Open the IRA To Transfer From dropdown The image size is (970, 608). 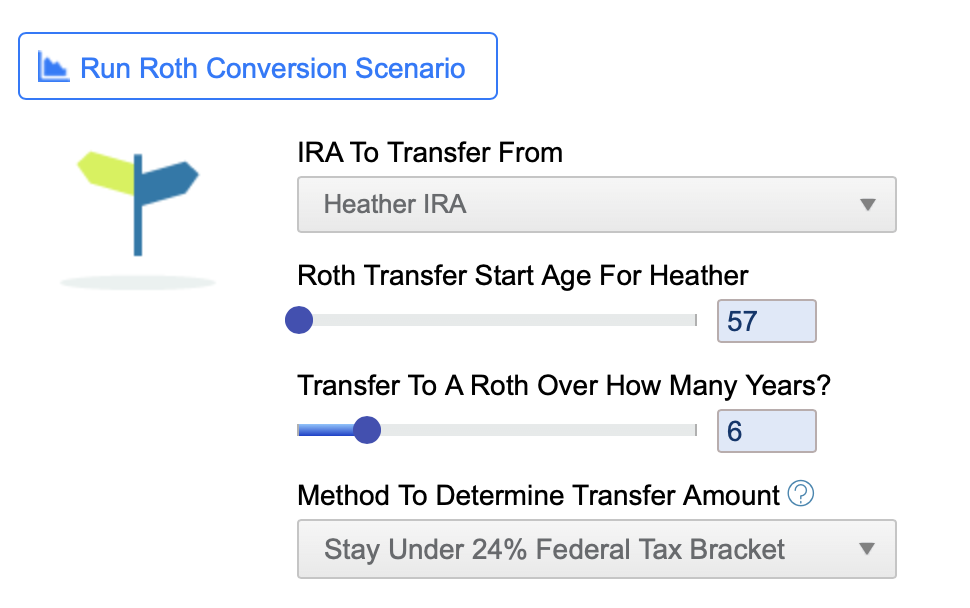click(x=596, y=204)
